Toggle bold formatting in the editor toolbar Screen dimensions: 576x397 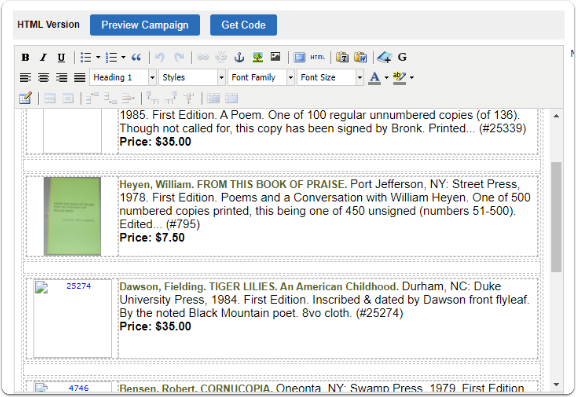(25, 58)
